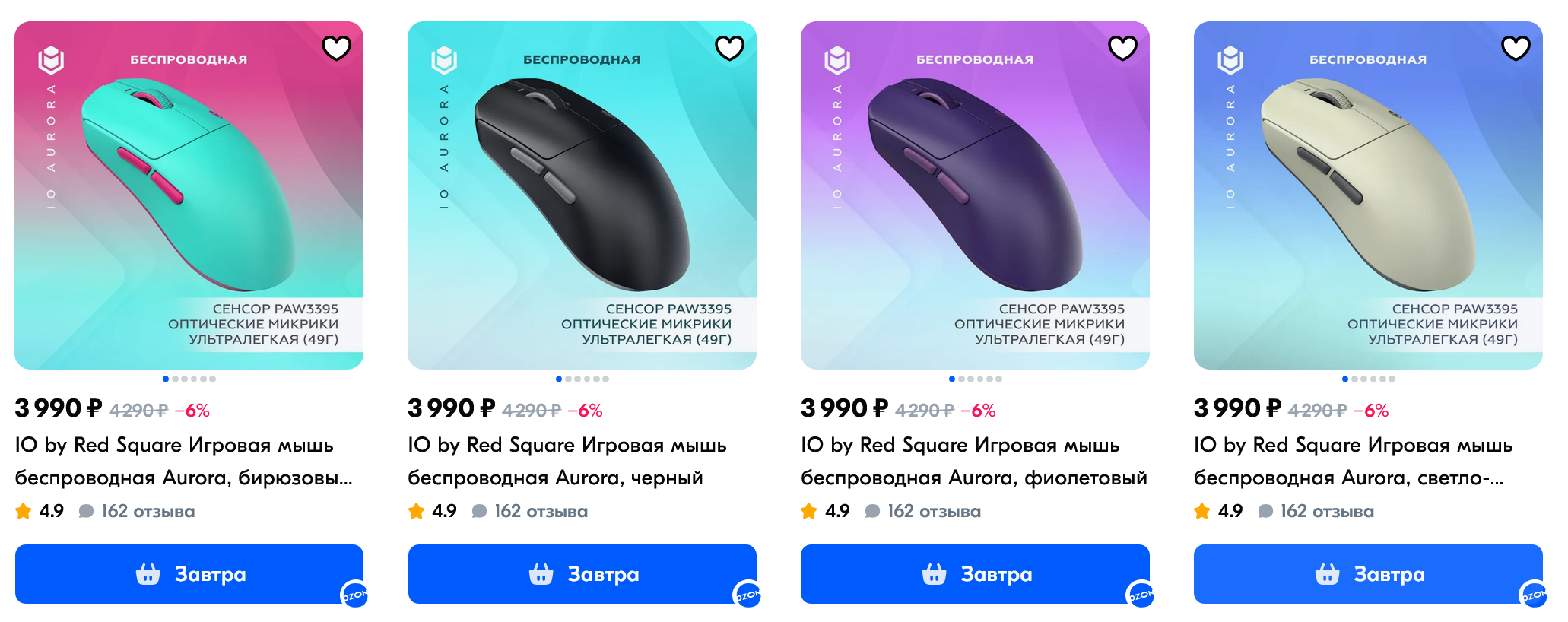Add purple mouse to cart with Завтра button

975,574
